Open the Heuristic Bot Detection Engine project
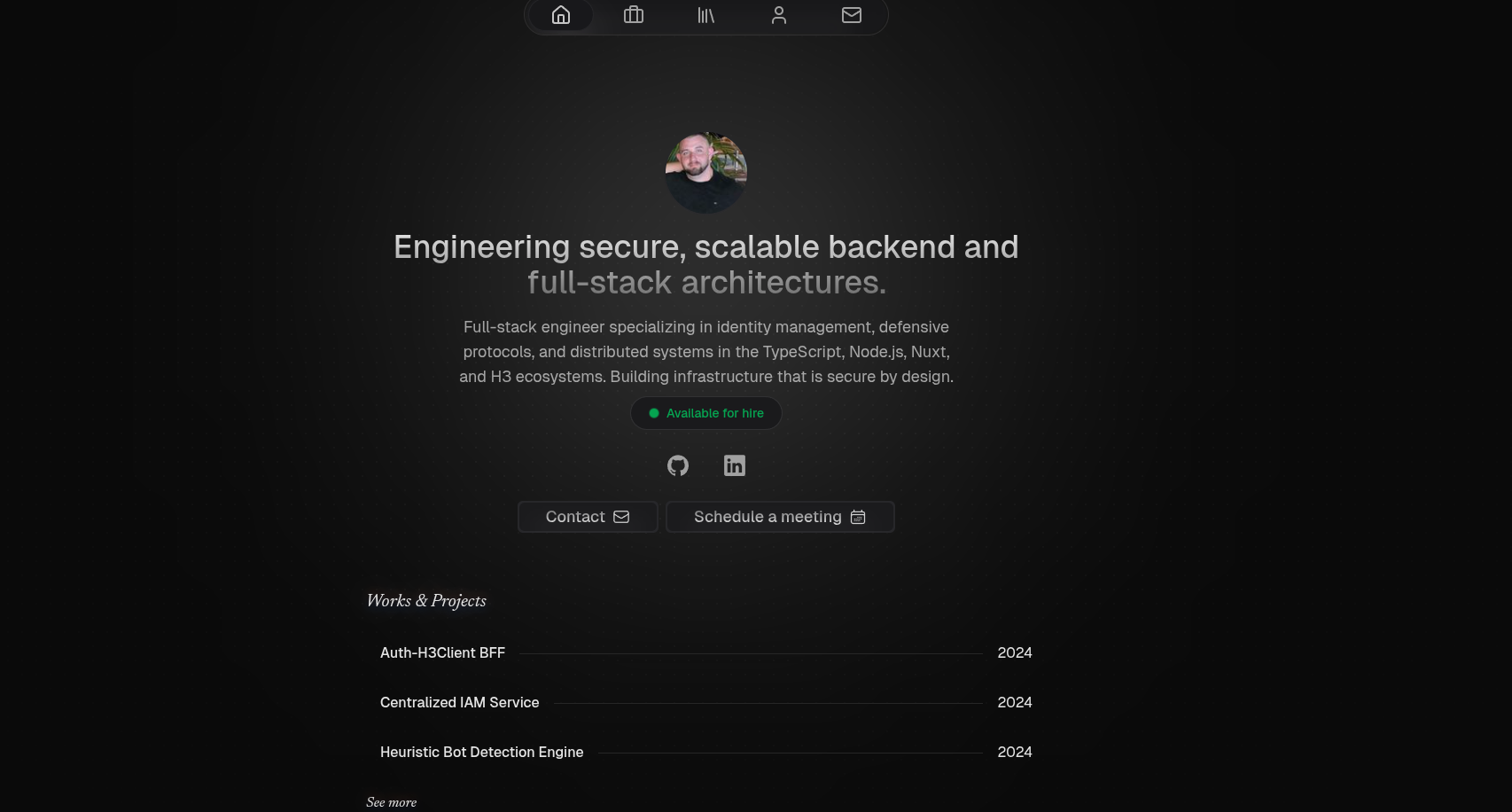1512x812 pixels. click(481, 752)
